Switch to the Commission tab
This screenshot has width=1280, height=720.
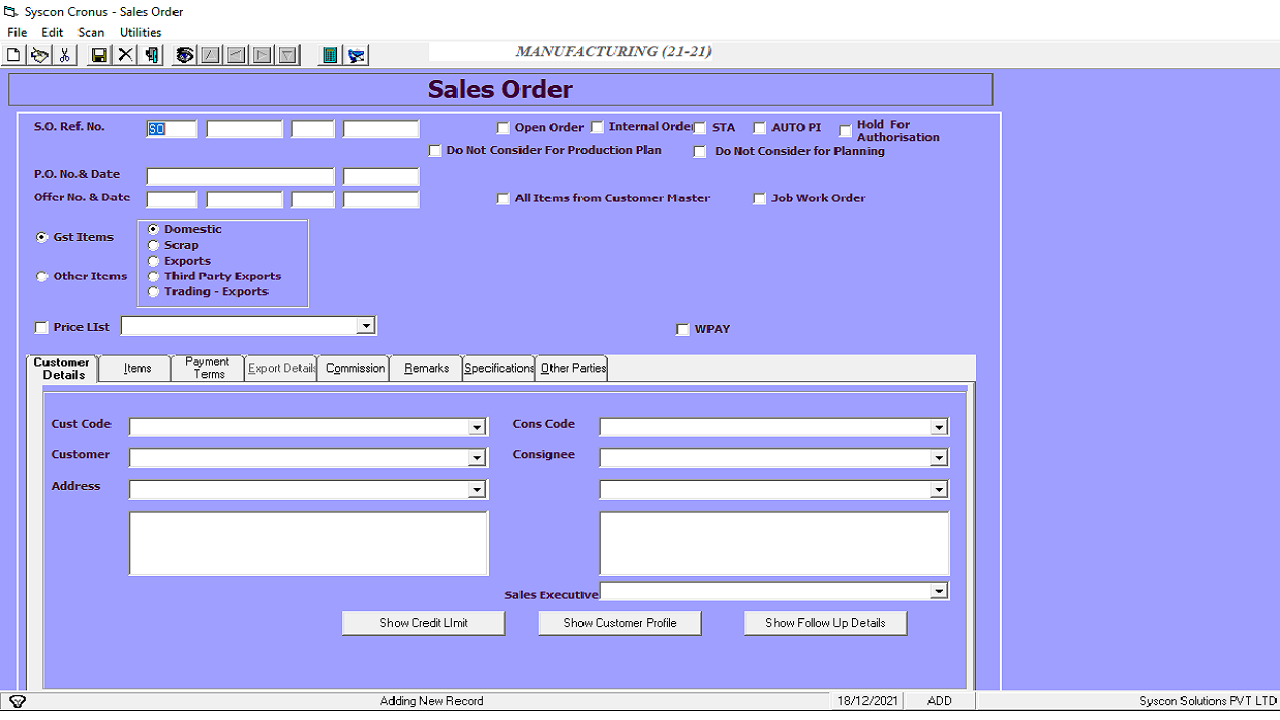(x=355, y=368)
